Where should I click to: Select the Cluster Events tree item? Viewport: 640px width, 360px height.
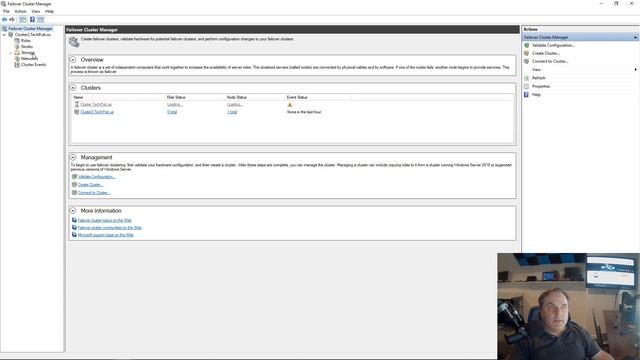click(x=33, y=64)
